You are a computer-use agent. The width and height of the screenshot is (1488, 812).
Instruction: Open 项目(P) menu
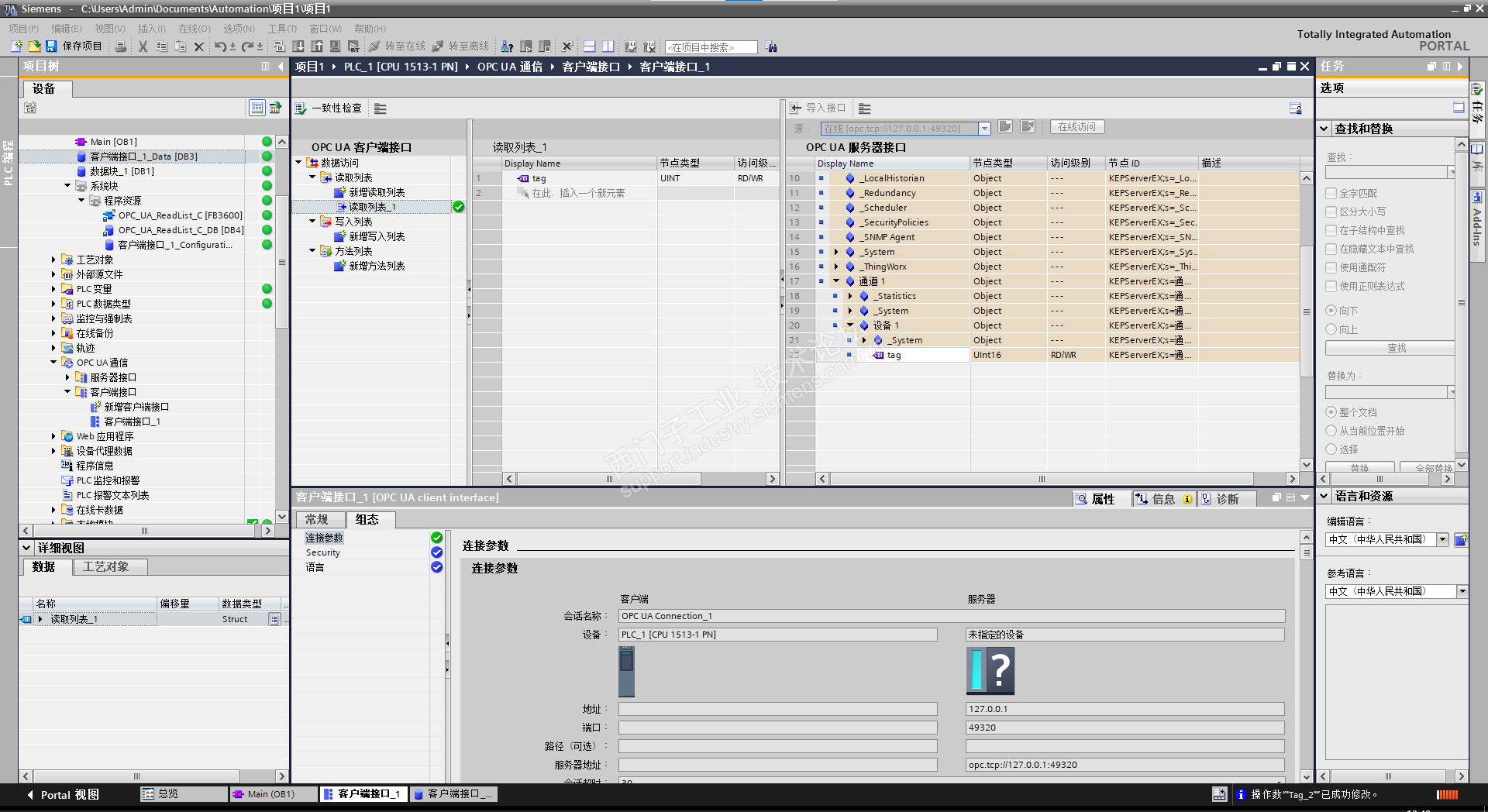(24, 29)
